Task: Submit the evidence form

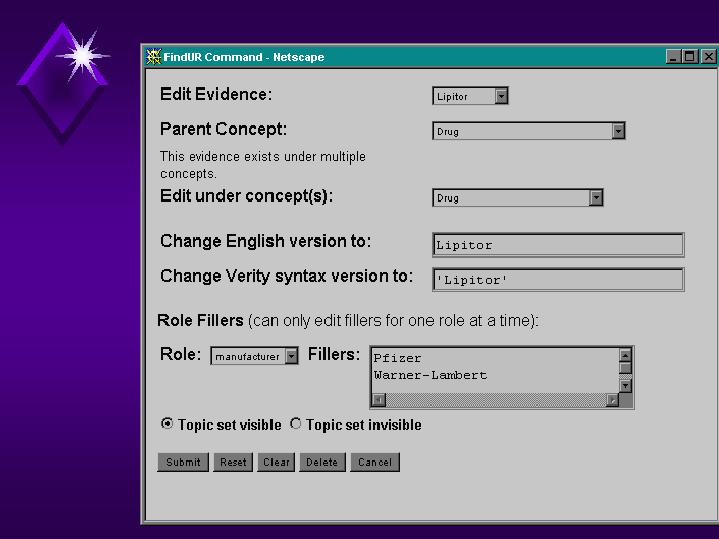Action: coord(183,462)
